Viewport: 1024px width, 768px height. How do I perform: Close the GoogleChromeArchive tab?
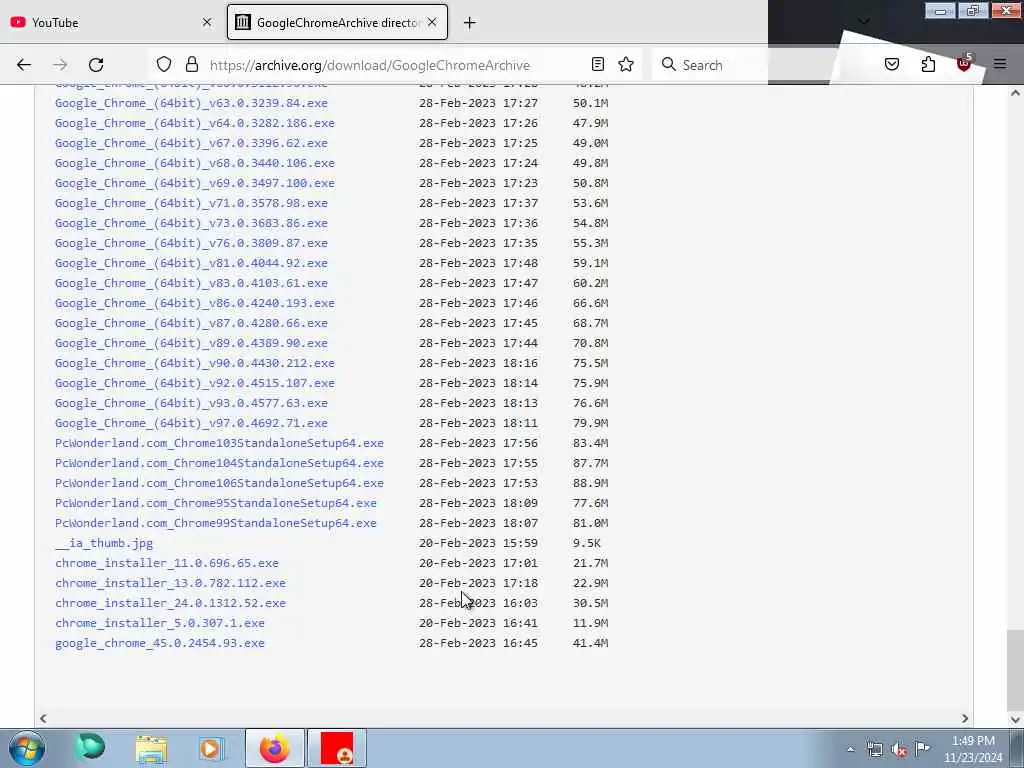click(x=432, y=22)
